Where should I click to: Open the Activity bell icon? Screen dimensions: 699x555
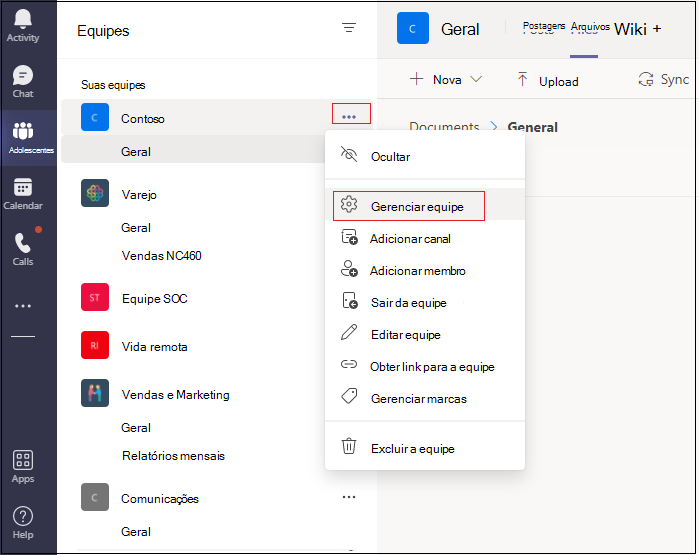point(23,19)
